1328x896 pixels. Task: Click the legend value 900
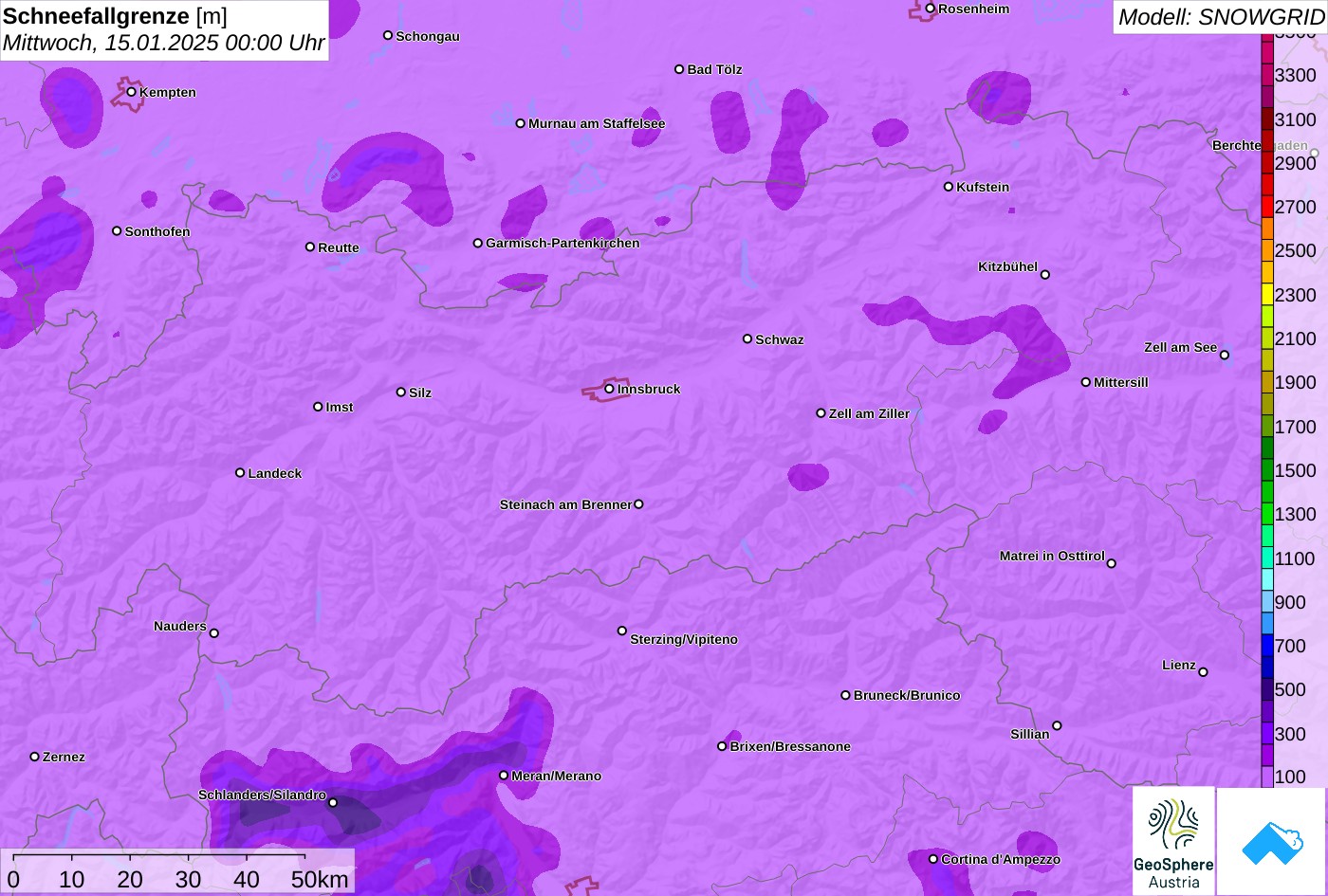tap(1290, 602)
